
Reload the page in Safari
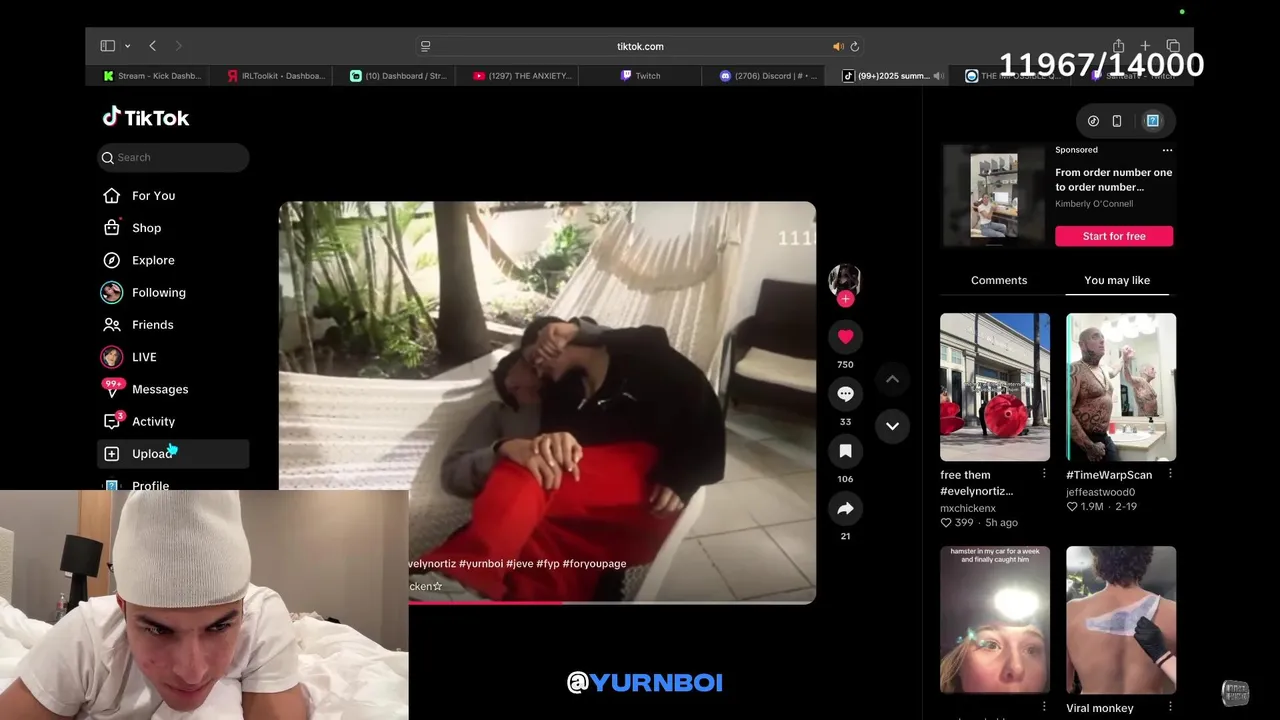click(854, 46)
